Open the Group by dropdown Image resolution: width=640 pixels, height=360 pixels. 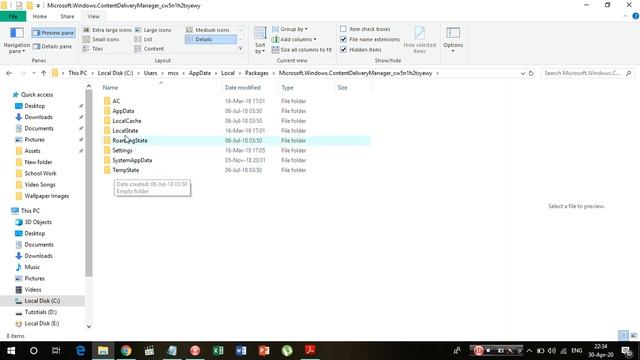(x=290, y=29)
